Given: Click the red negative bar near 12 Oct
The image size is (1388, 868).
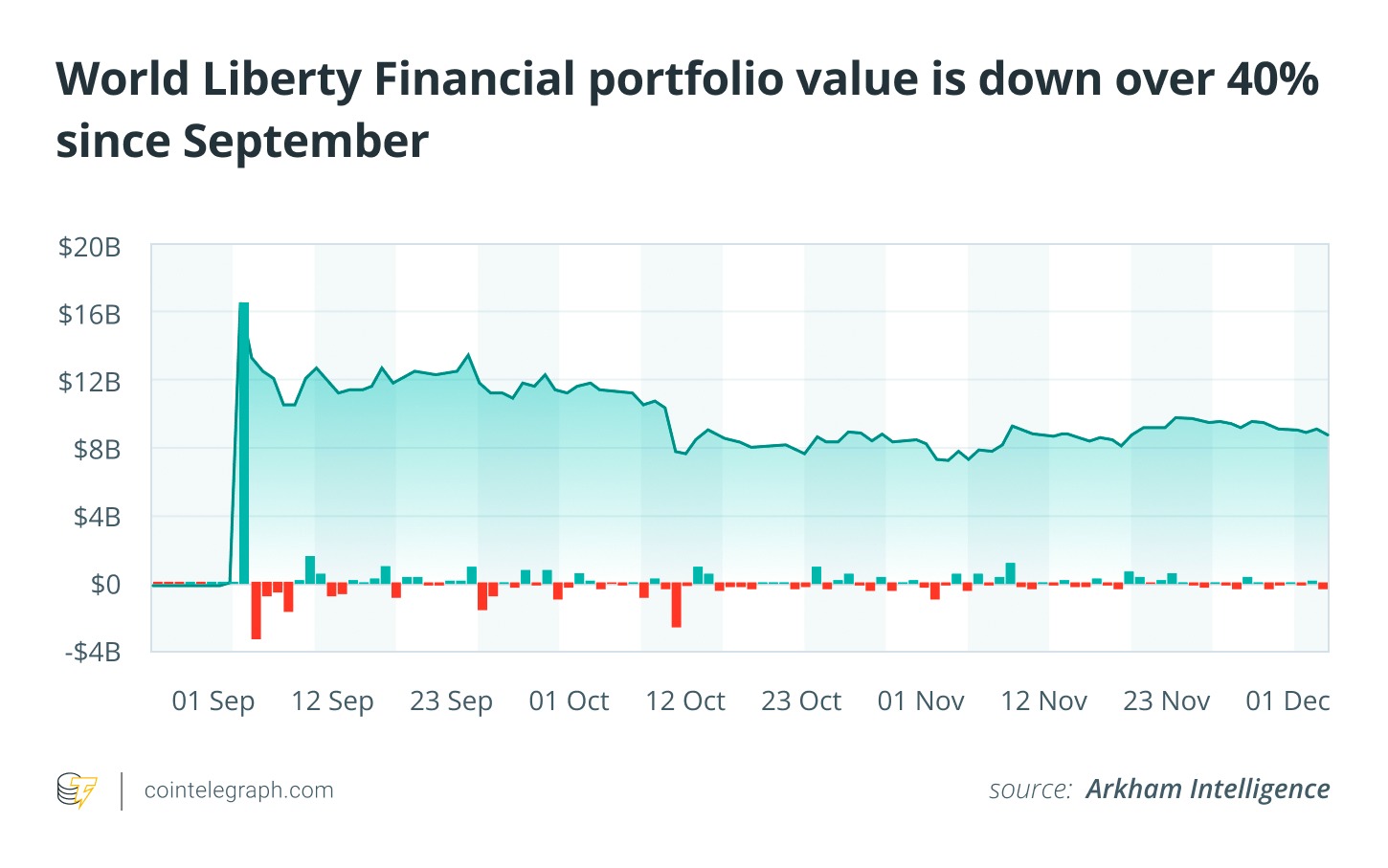Looking at the screenshot, I should (x=676, y=605).
